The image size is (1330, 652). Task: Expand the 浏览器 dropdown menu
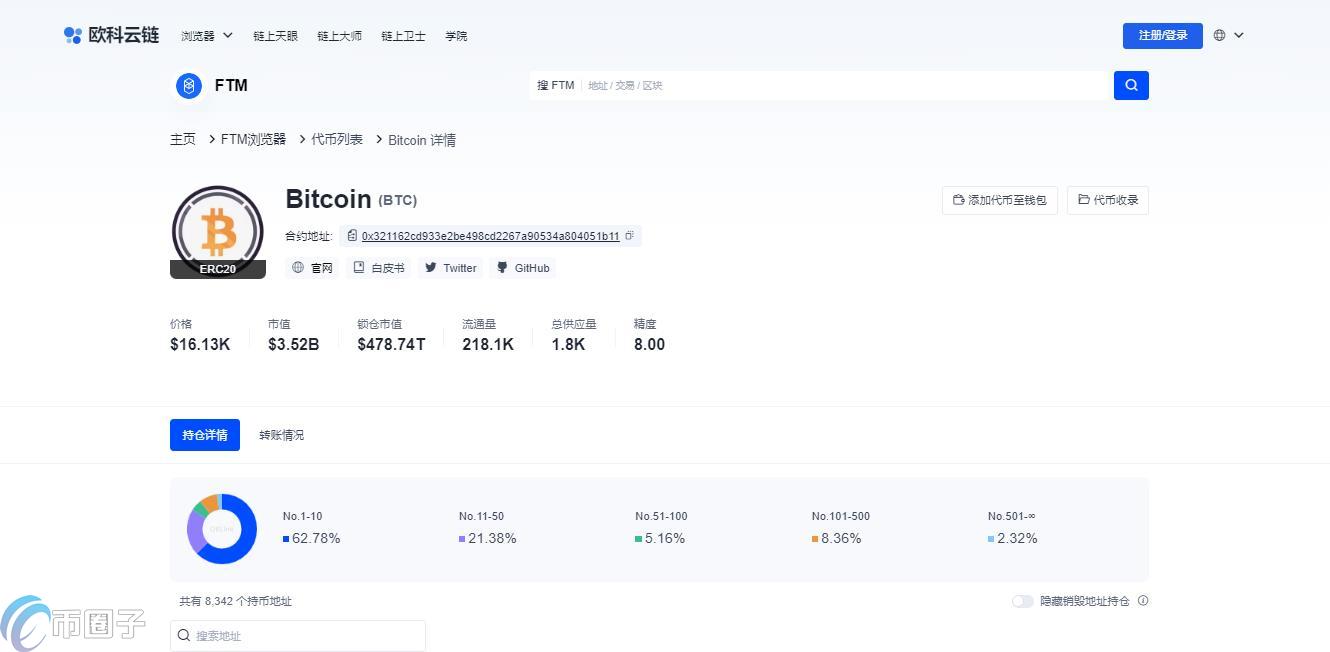(207, 35)
